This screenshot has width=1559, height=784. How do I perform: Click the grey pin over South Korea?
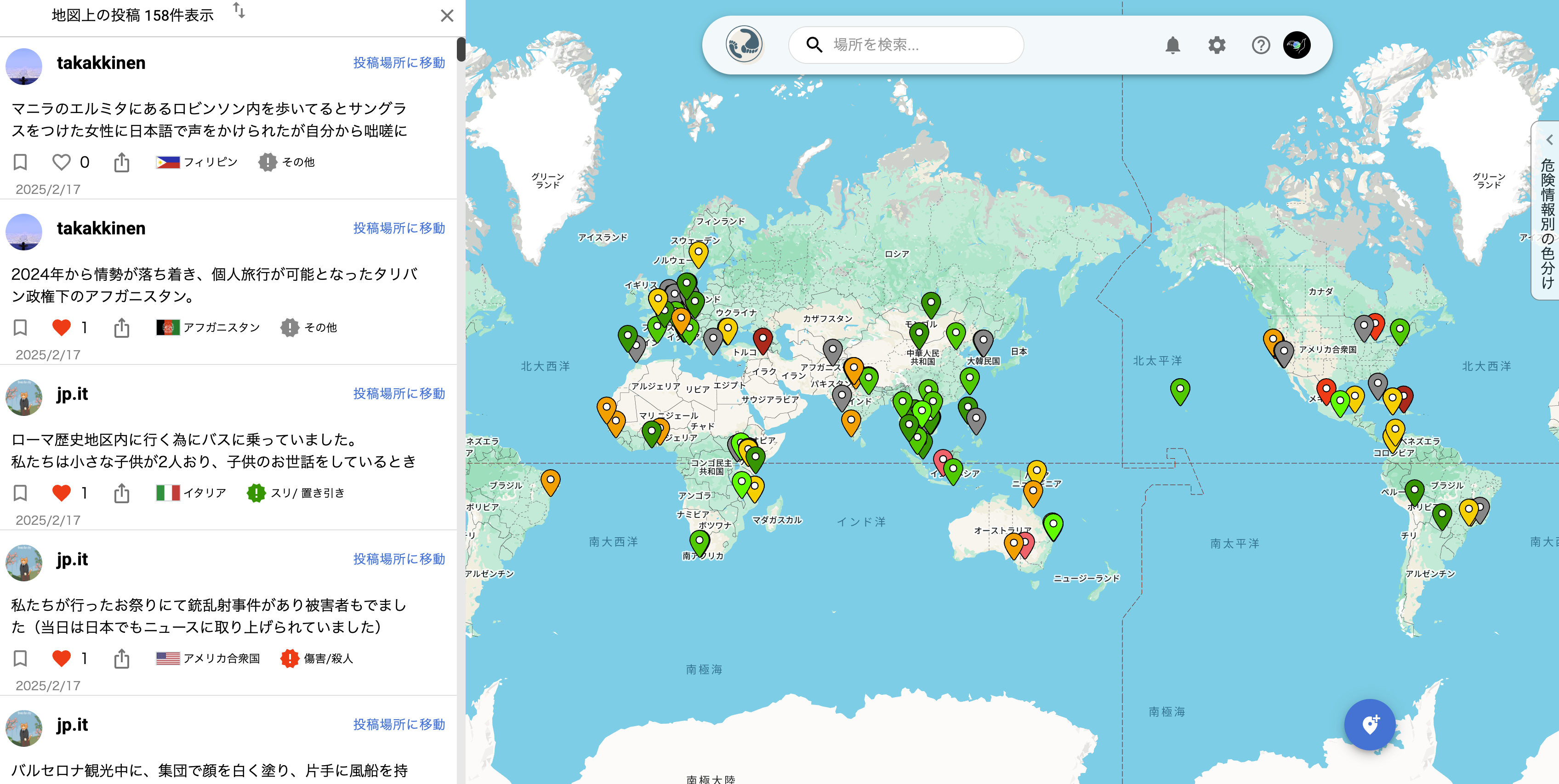tap(983, 343)
